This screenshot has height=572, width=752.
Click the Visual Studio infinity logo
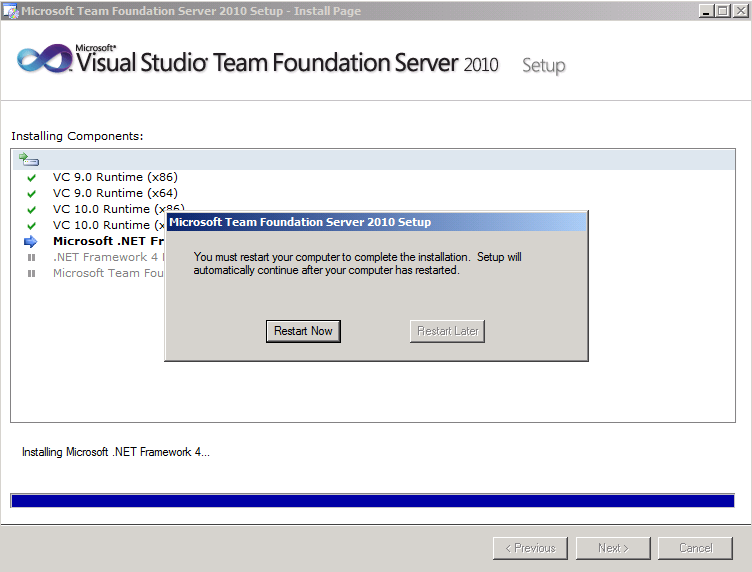coord(44,59)
